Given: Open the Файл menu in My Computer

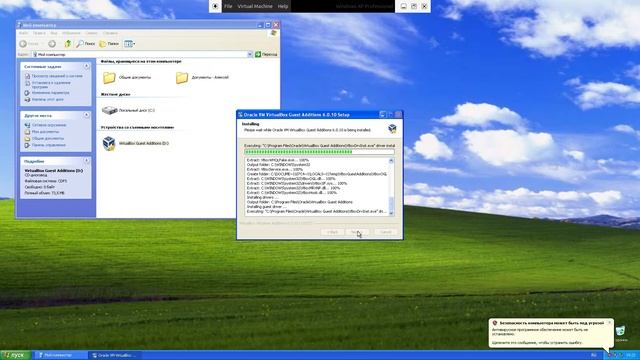Looking at the screenshot, I should pos(23,33).
